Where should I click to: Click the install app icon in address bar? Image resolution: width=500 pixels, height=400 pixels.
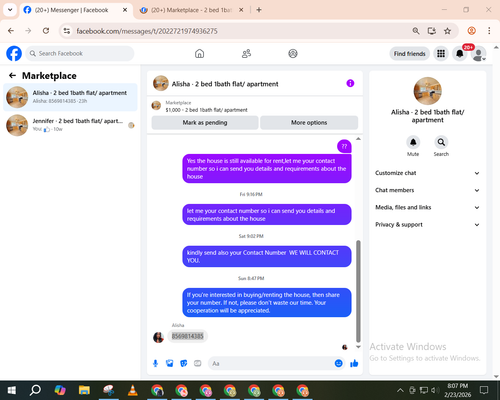432,31
